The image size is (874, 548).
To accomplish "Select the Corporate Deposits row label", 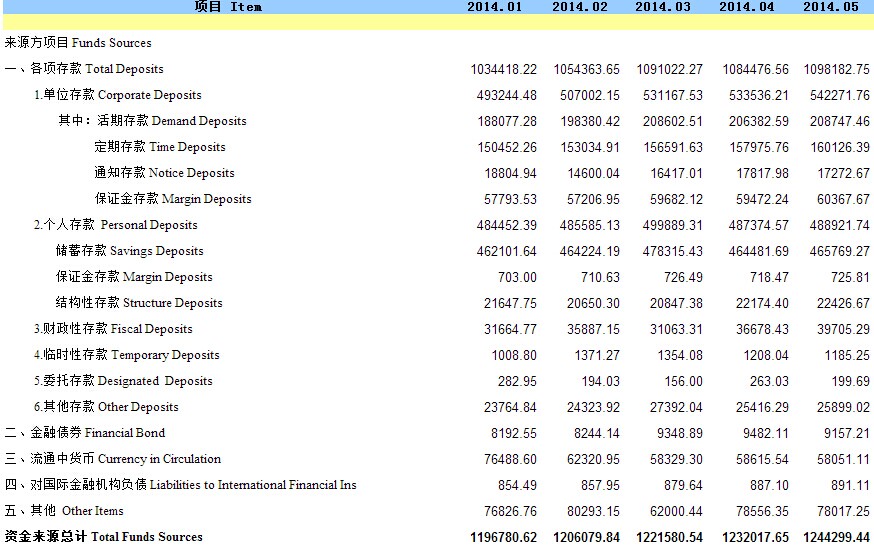I will (x=117, y=95).
